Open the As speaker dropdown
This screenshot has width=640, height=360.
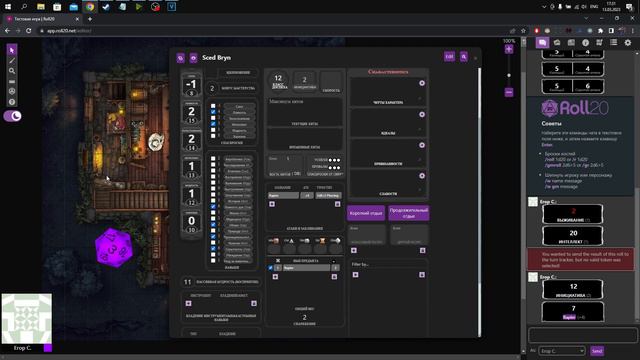click(562, 351)
